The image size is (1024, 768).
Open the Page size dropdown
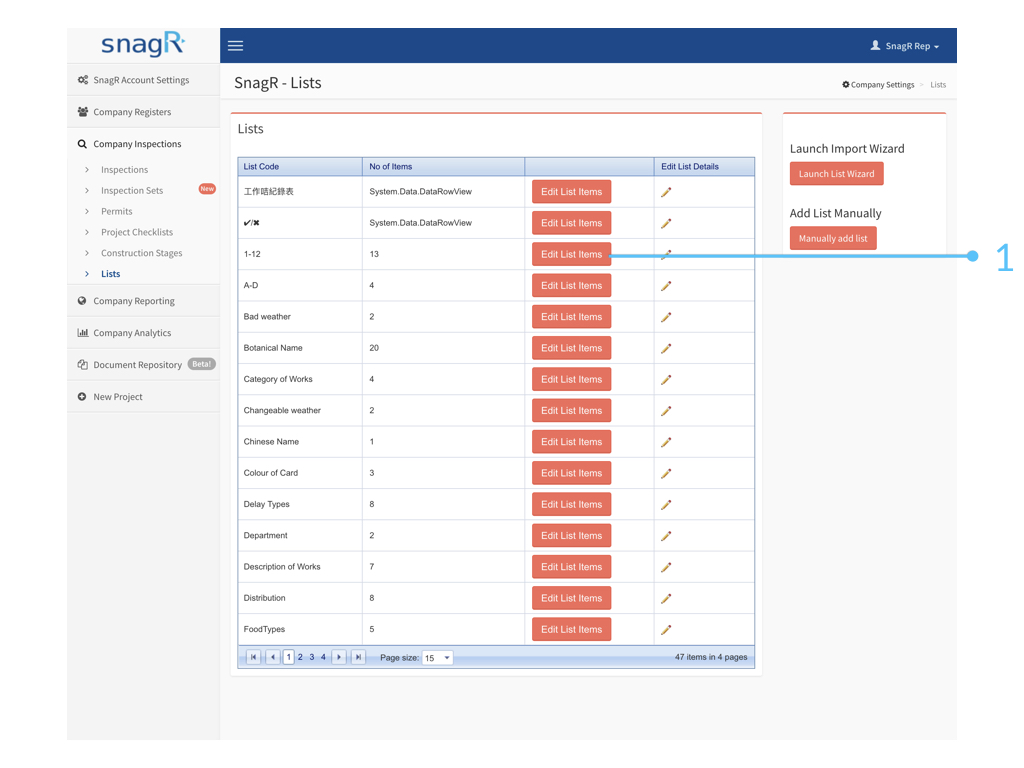(438, 658)
